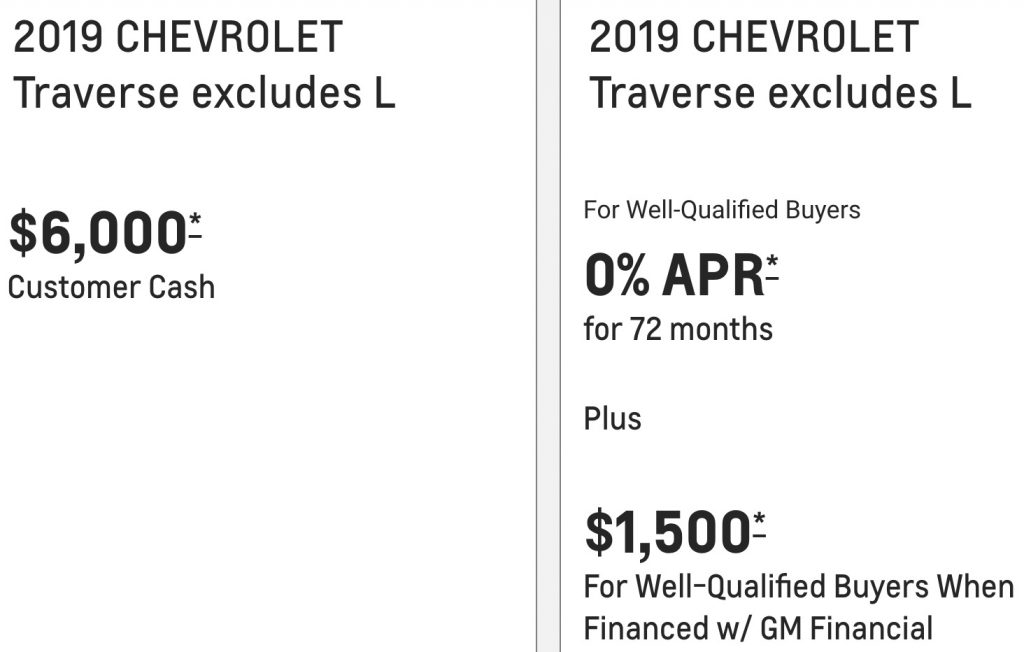Viewport: 1024px width, 652px height.
Task: Click 'For Well-Qualified Buyers' above 0% APR
Action: point(722,210)
